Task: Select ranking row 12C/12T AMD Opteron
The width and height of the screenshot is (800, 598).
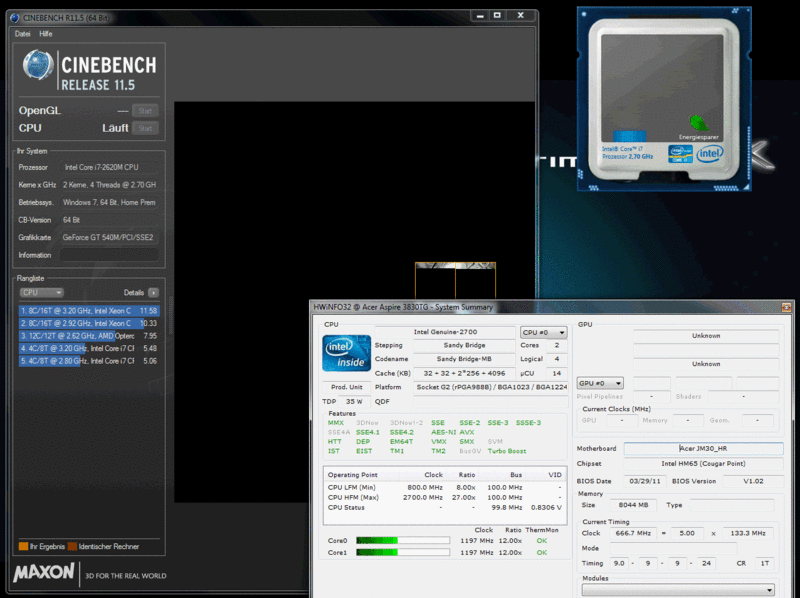Action: [x=89, y=336]
